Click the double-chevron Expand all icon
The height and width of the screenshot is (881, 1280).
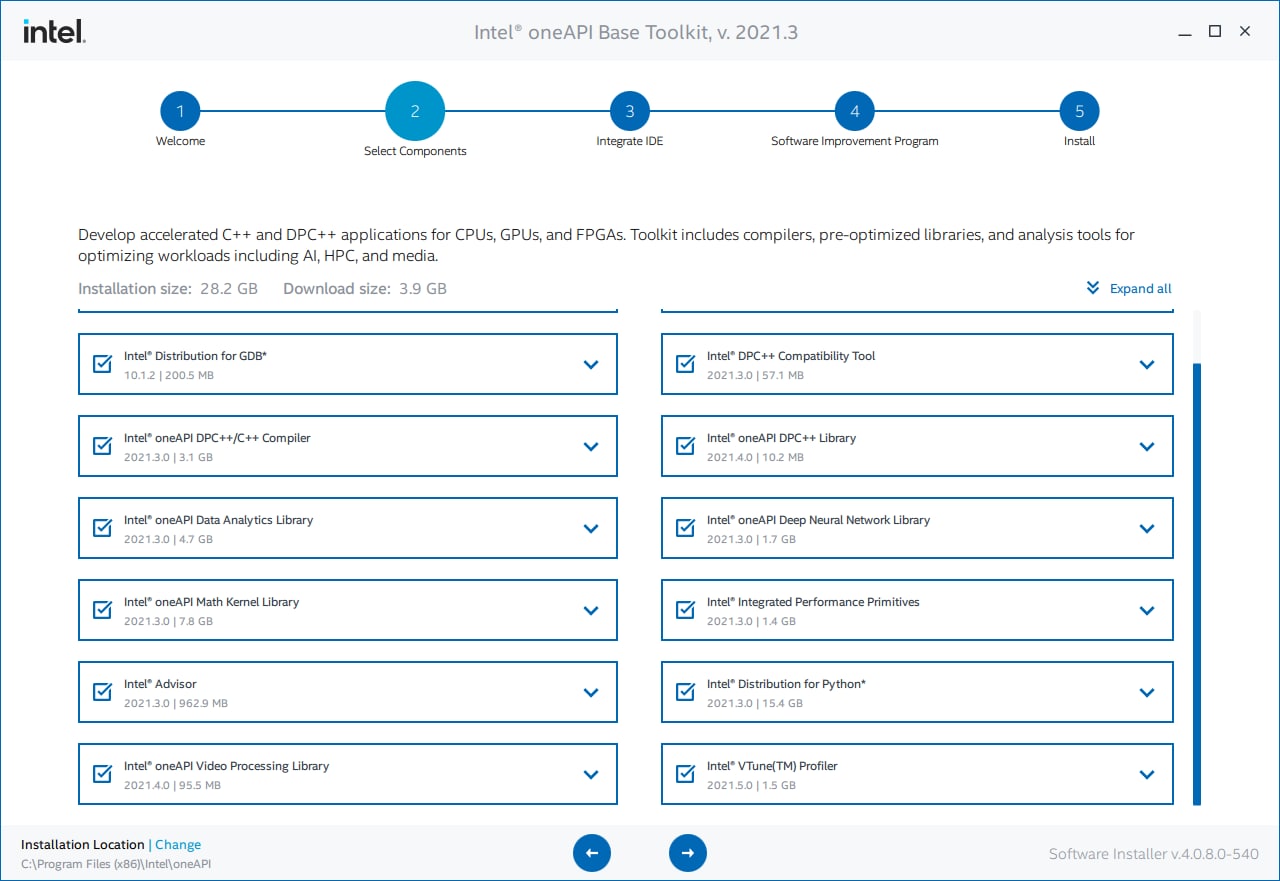[1093, 288]
